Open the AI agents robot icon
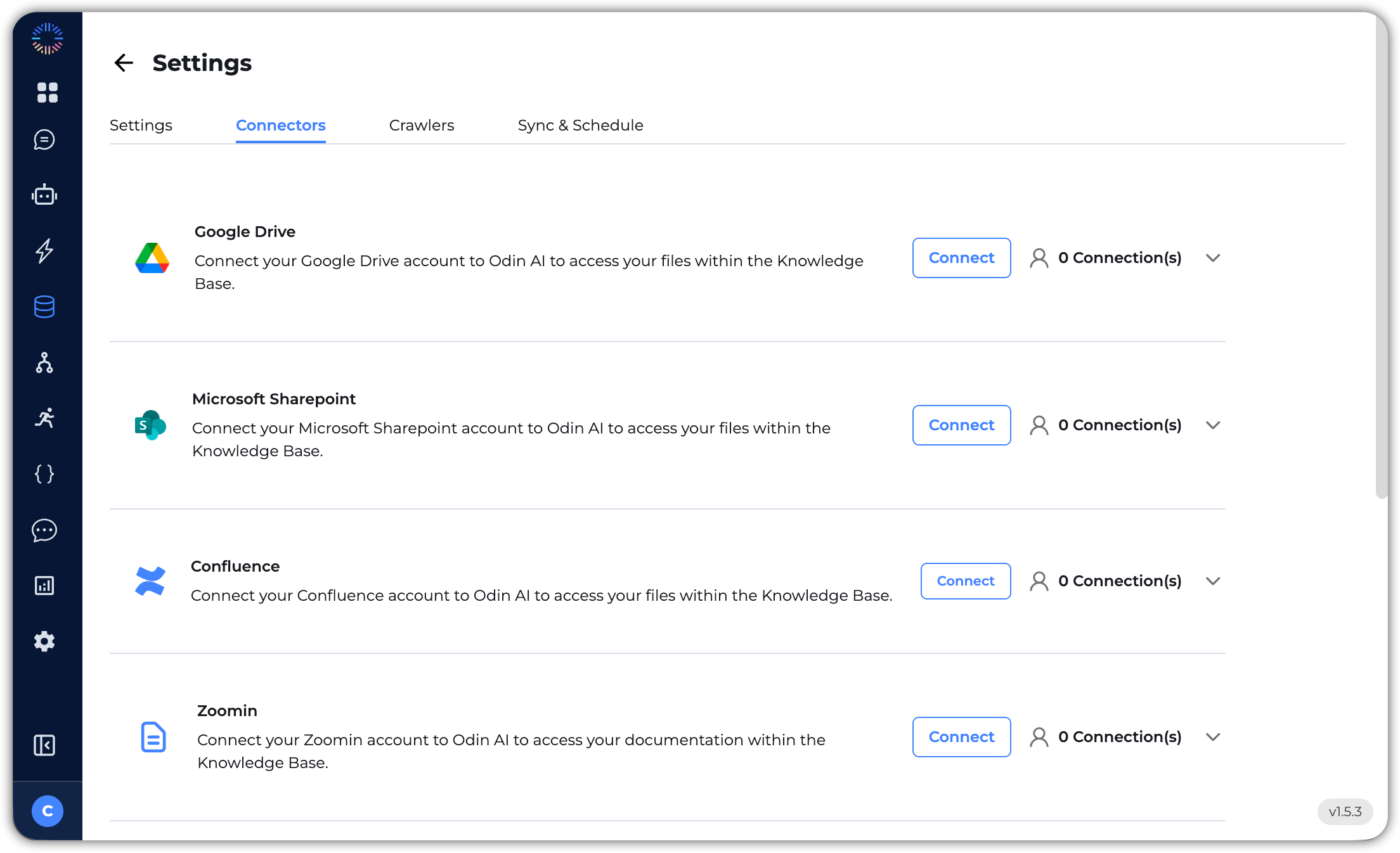Image resolution: width=1400 pixels, height=853 pixels. [44, 195]
